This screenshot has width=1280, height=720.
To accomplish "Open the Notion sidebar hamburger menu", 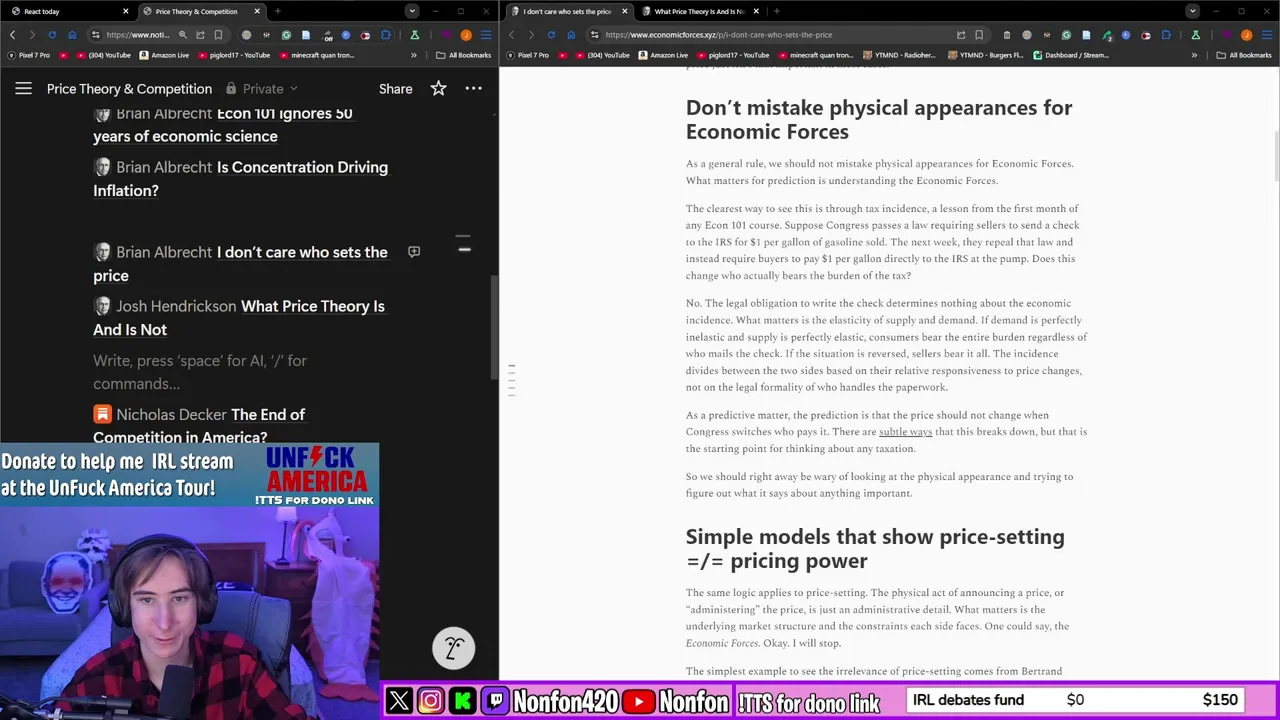I will [23, 88].
